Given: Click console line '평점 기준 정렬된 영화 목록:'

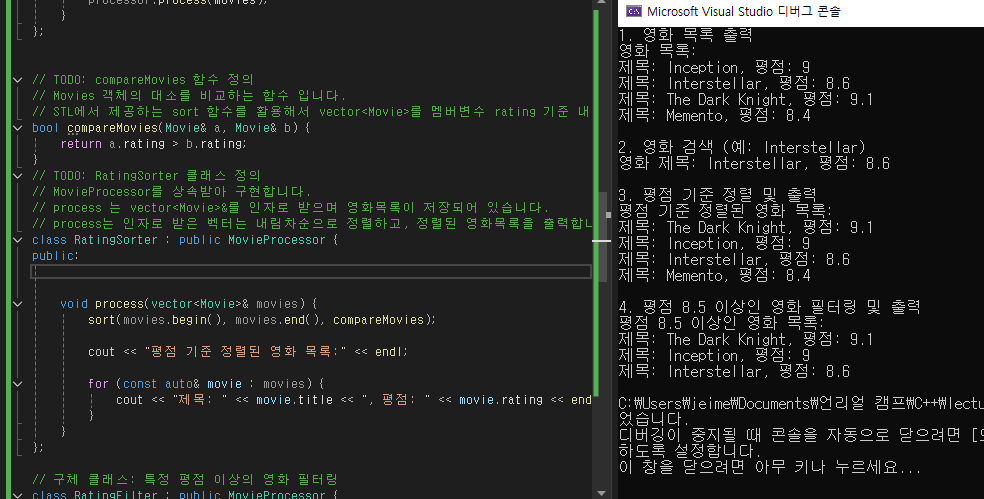Looking at the screenshot, I should [x=725, y=211].
